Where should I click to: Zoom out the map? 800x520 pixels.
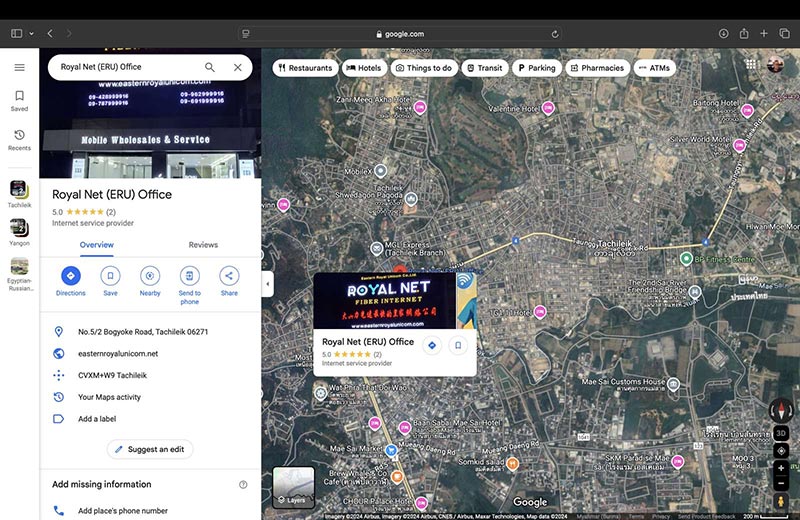(781, 483)
